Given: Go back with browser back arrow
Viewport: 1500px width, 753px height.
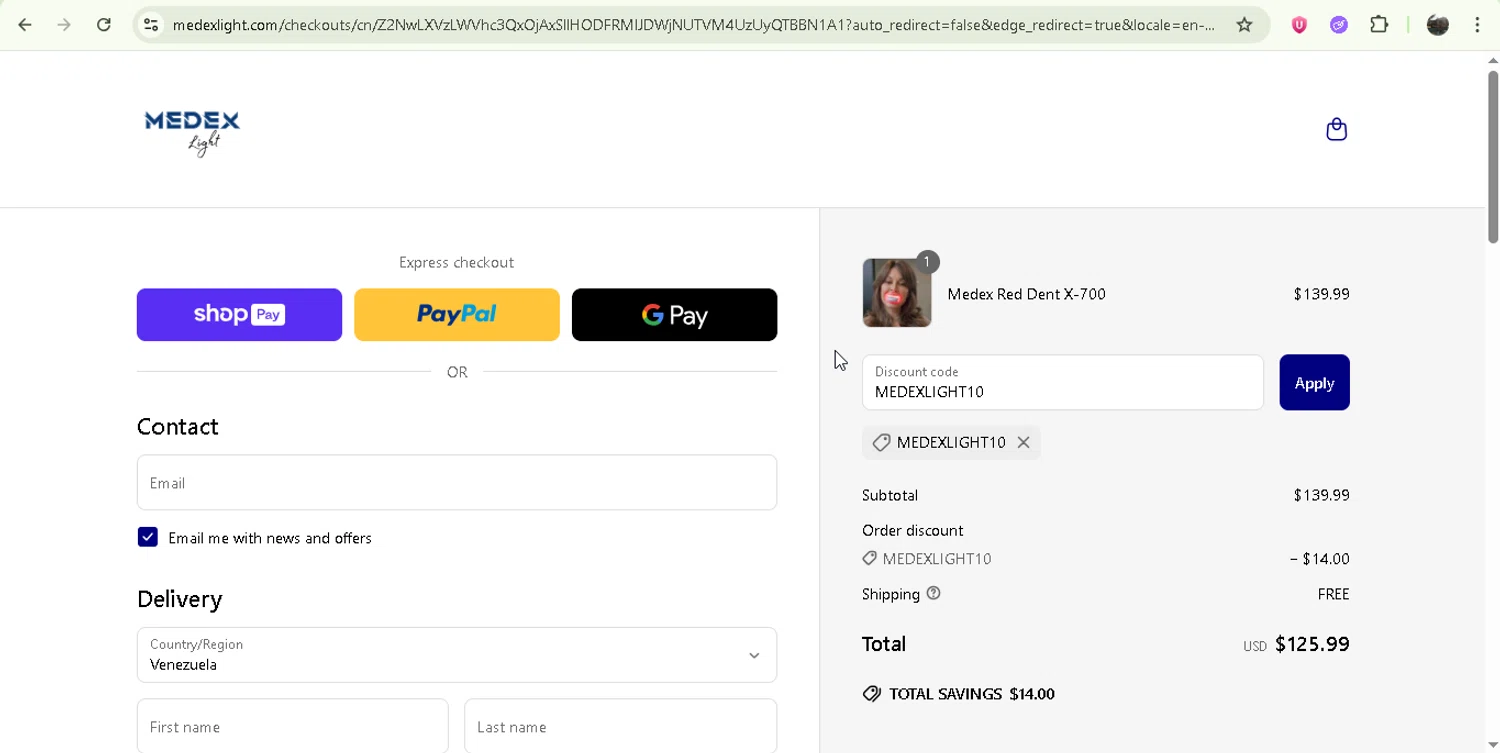Looking at the screenshot, I should 25,25.
